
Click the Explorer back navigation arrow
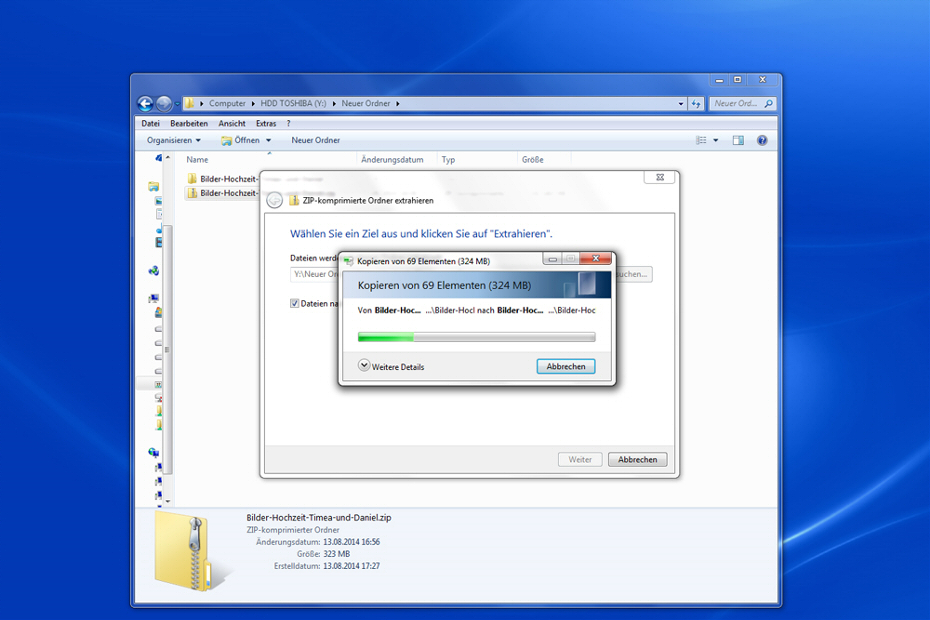145,103
